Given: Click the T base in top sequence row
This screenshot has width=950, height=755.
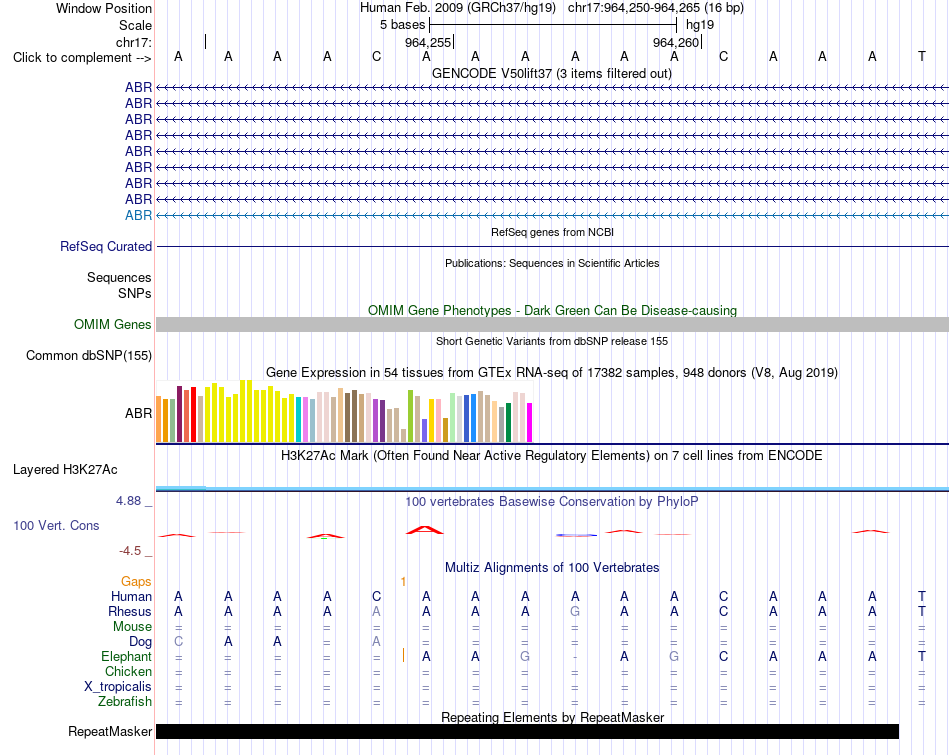Looking at the screenshot, I should tap(922, 56).
